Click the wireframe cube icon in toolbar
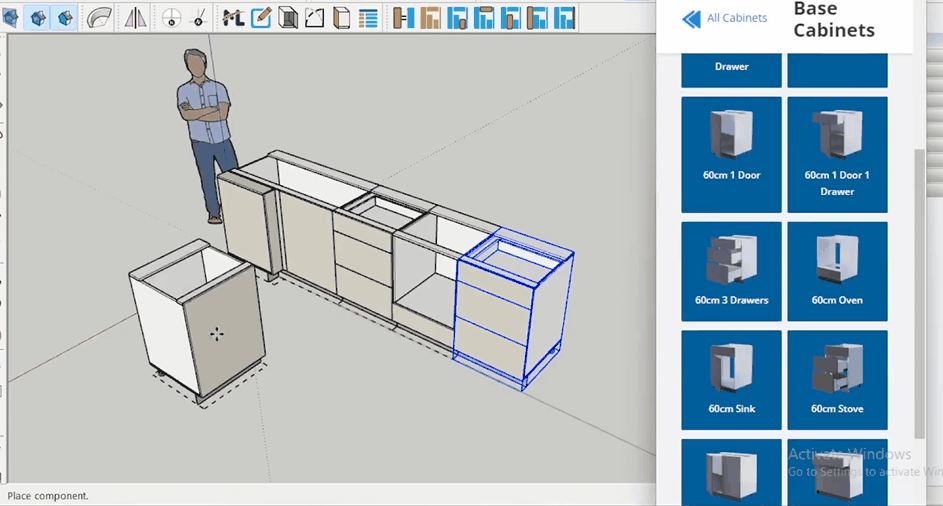This screenshot has height=506, width=943. pyautogui.click(x=288, y=17)
